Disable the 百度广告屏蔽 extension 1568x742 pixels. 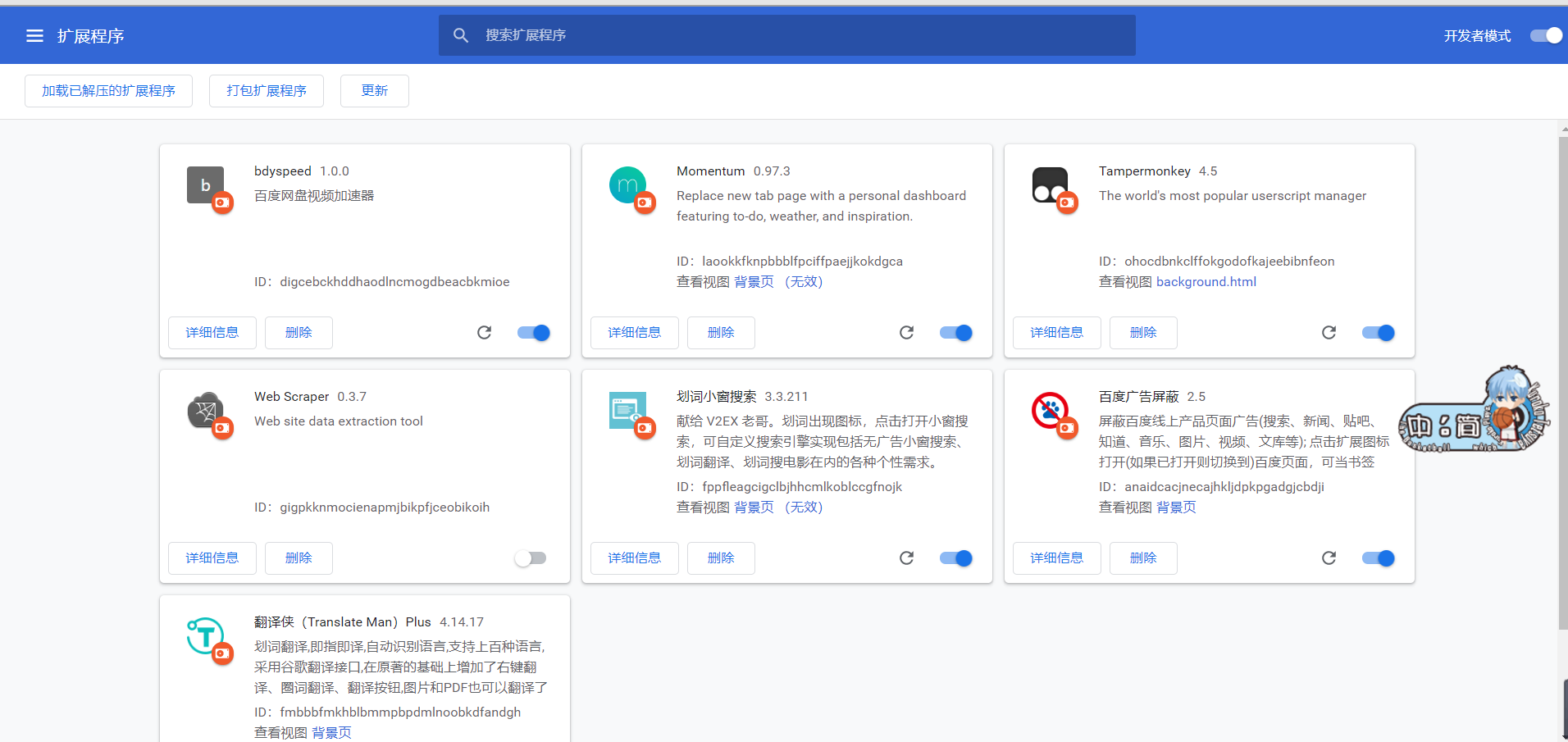1379,558
